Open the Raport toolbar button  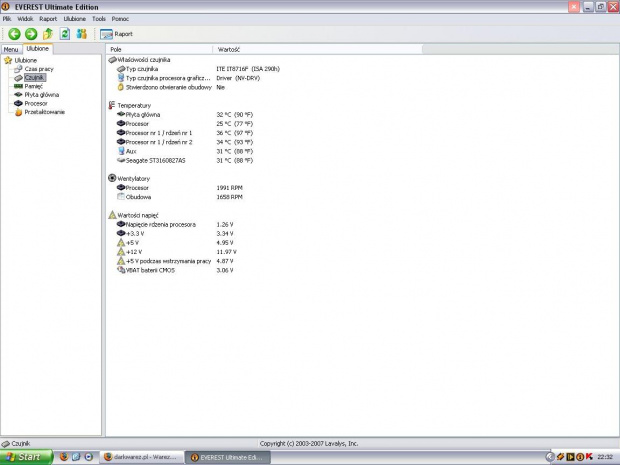pyautogui.click(x=117, y=34)
